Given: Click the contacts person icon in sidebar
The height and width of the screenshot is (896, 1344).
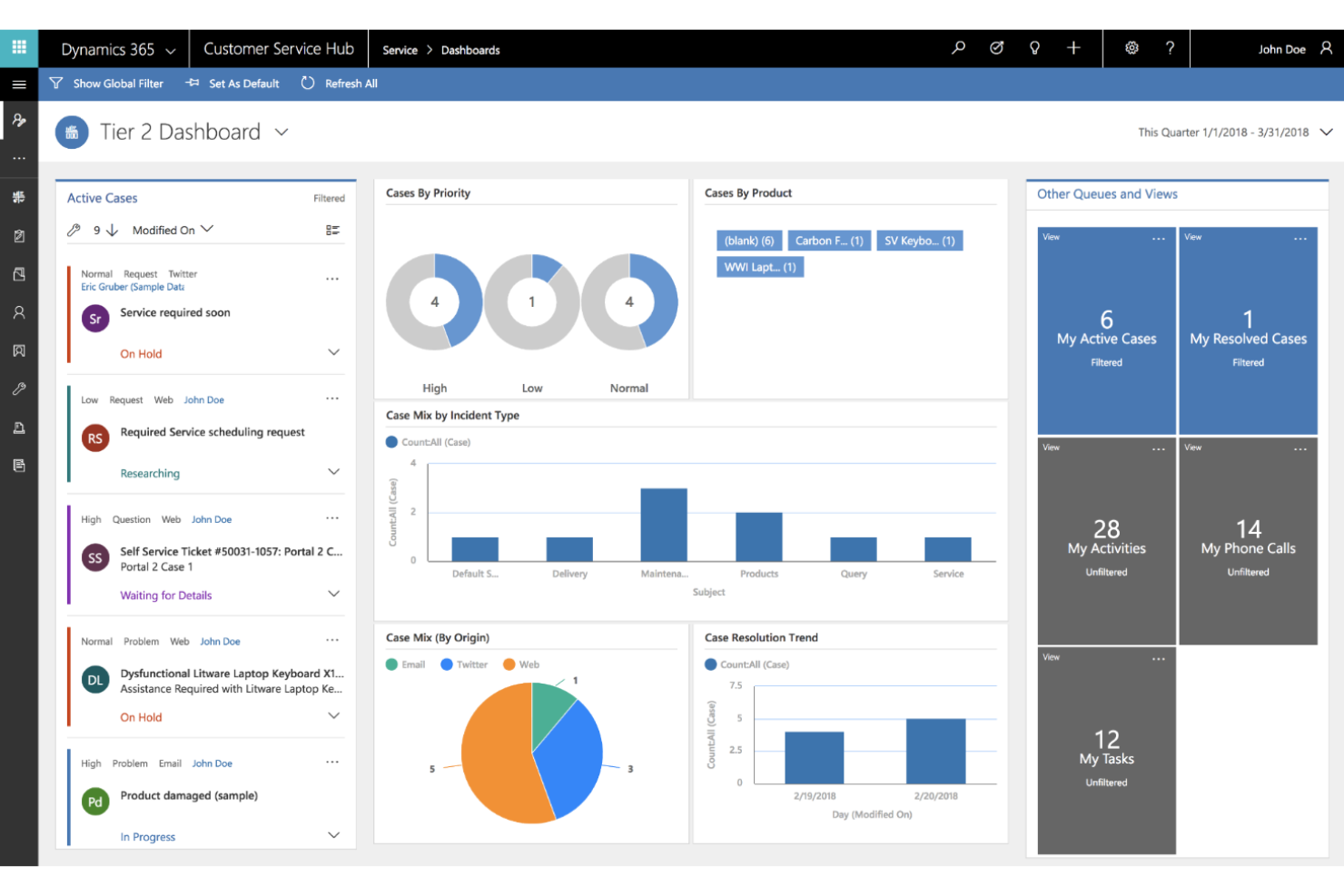Looking at the screenshot, I should tap(19, 312).
